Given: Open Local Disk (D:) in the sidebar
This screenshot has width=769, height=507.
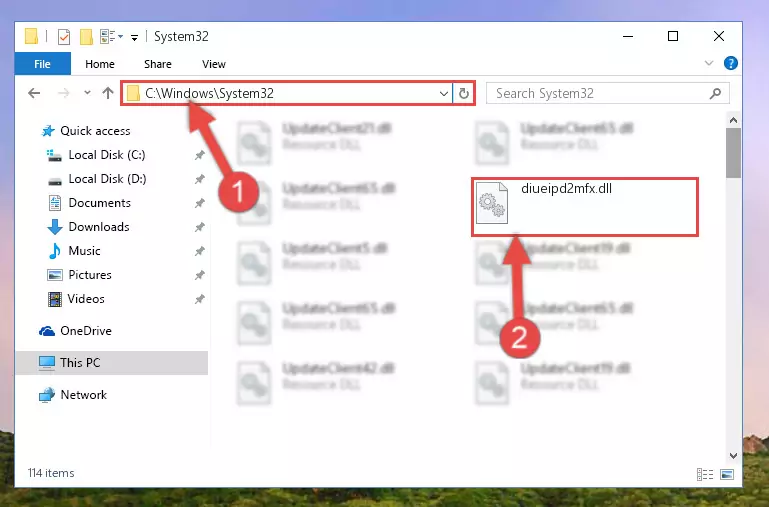Looking at the screenshot, I should [107, 179].
